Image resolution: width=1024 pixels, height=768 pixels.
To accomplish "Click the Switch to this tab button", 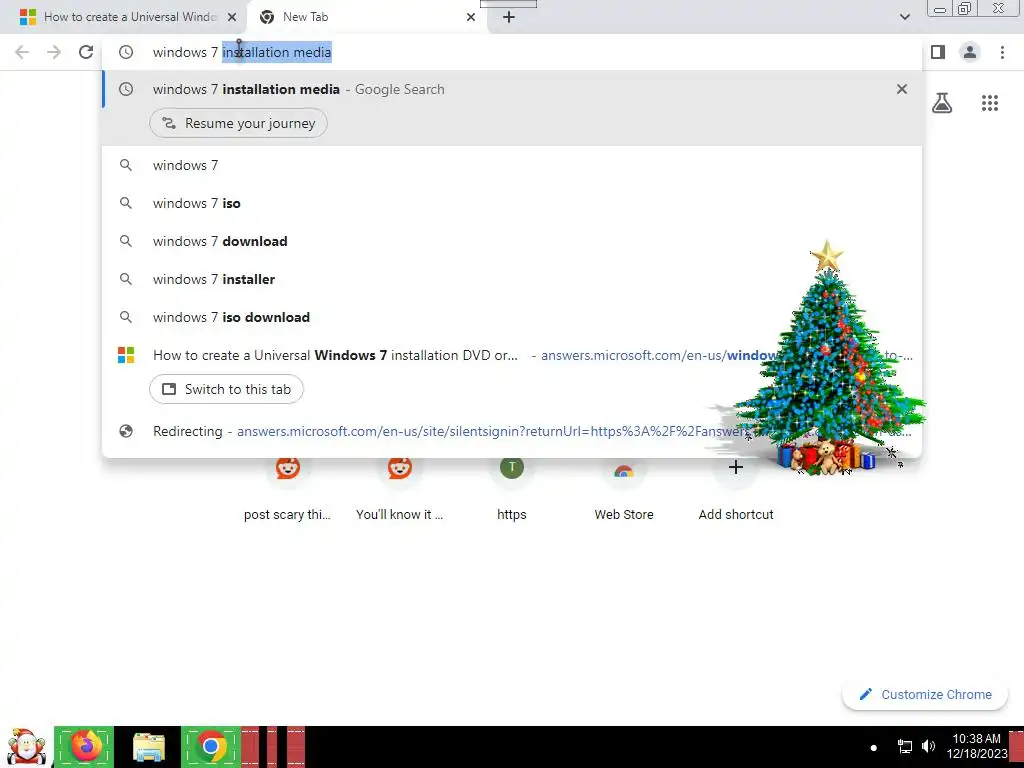I will tap(226, 389).
